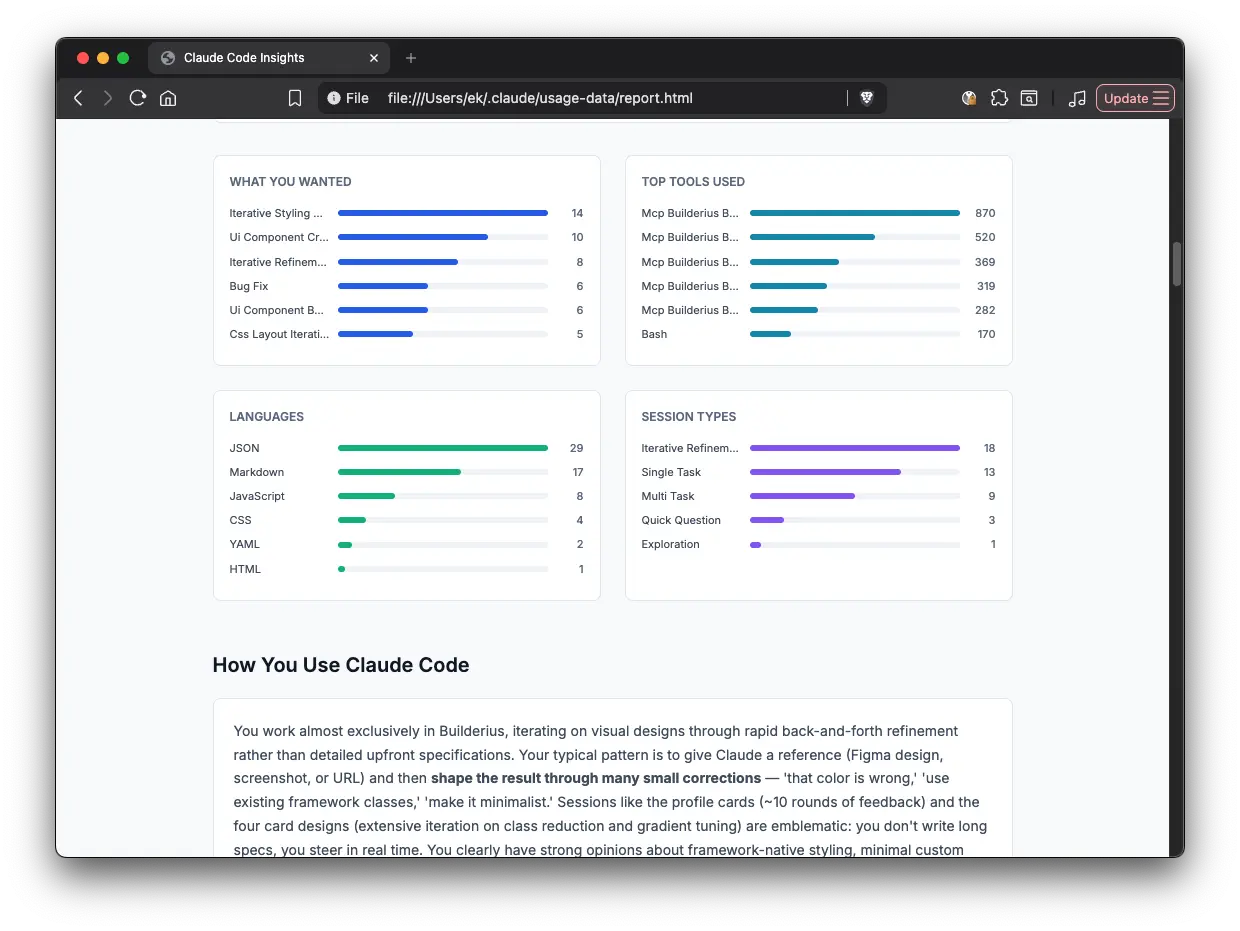
Task: Click the address bar with report.html URL
Action: [600, 98]
